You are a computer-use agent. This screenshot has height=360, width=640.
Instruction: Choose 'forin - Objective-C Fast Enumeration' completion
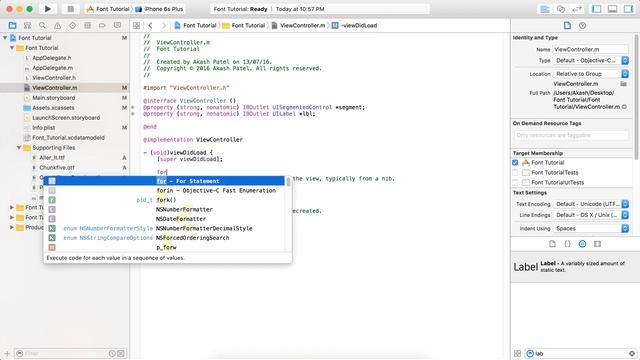pyautogui.click(x=164, y=191)
